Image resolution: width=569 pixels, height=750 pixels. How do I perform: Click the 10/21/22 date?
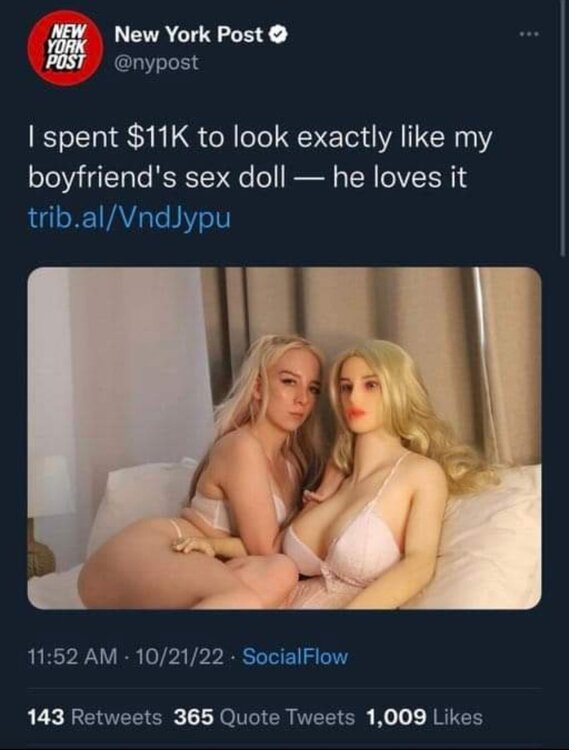tap(180, 656)
